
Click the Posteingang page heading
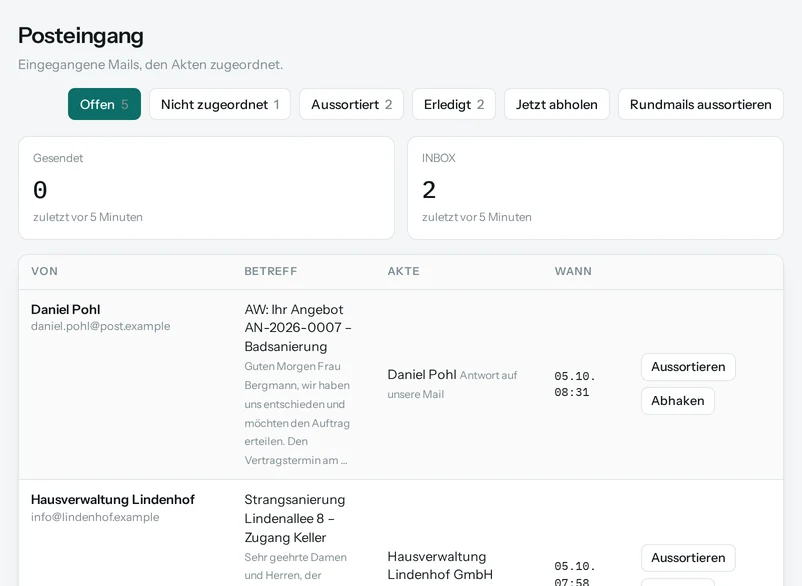(x=81, y=36)
